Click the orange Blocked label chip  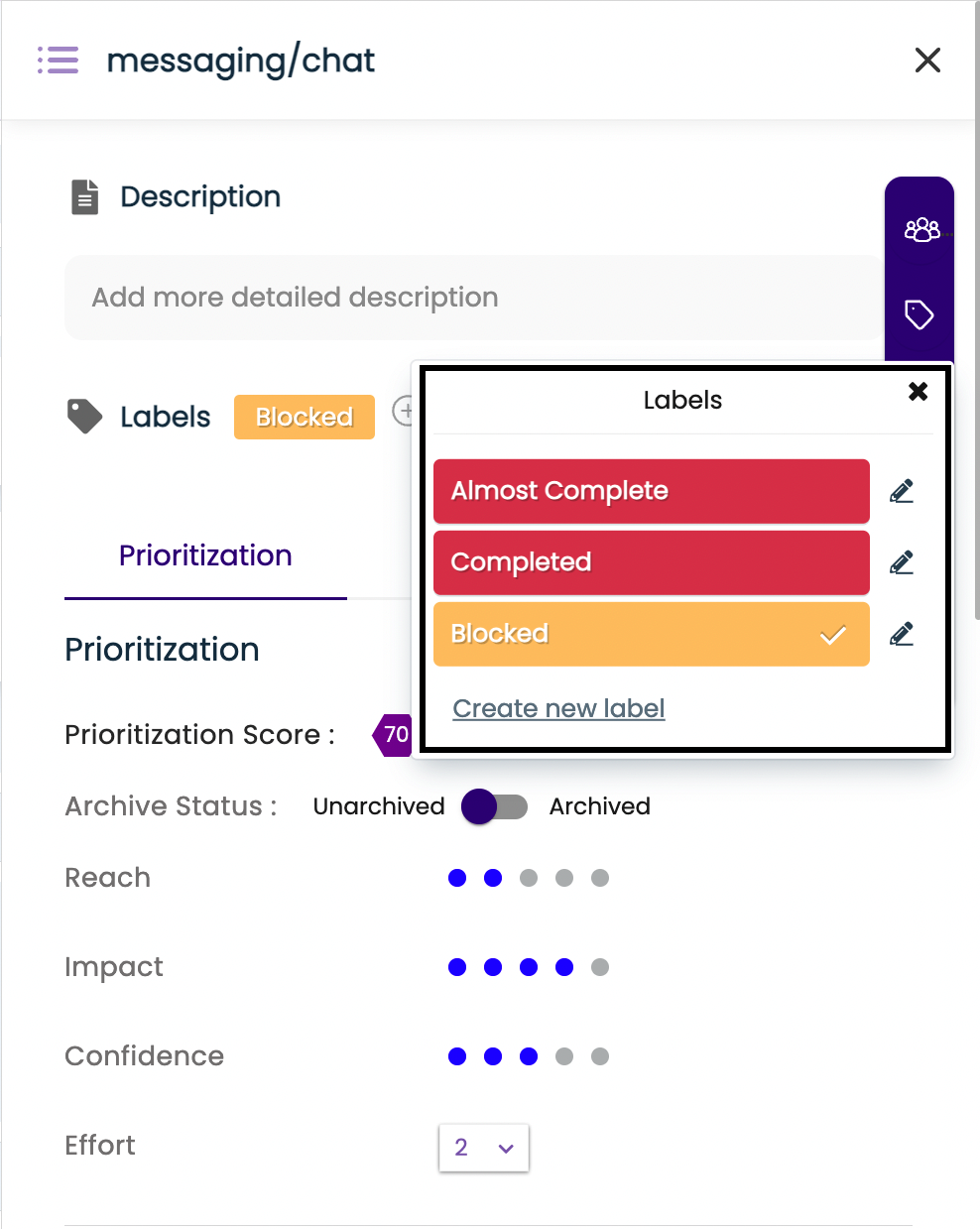pos(305,417)
